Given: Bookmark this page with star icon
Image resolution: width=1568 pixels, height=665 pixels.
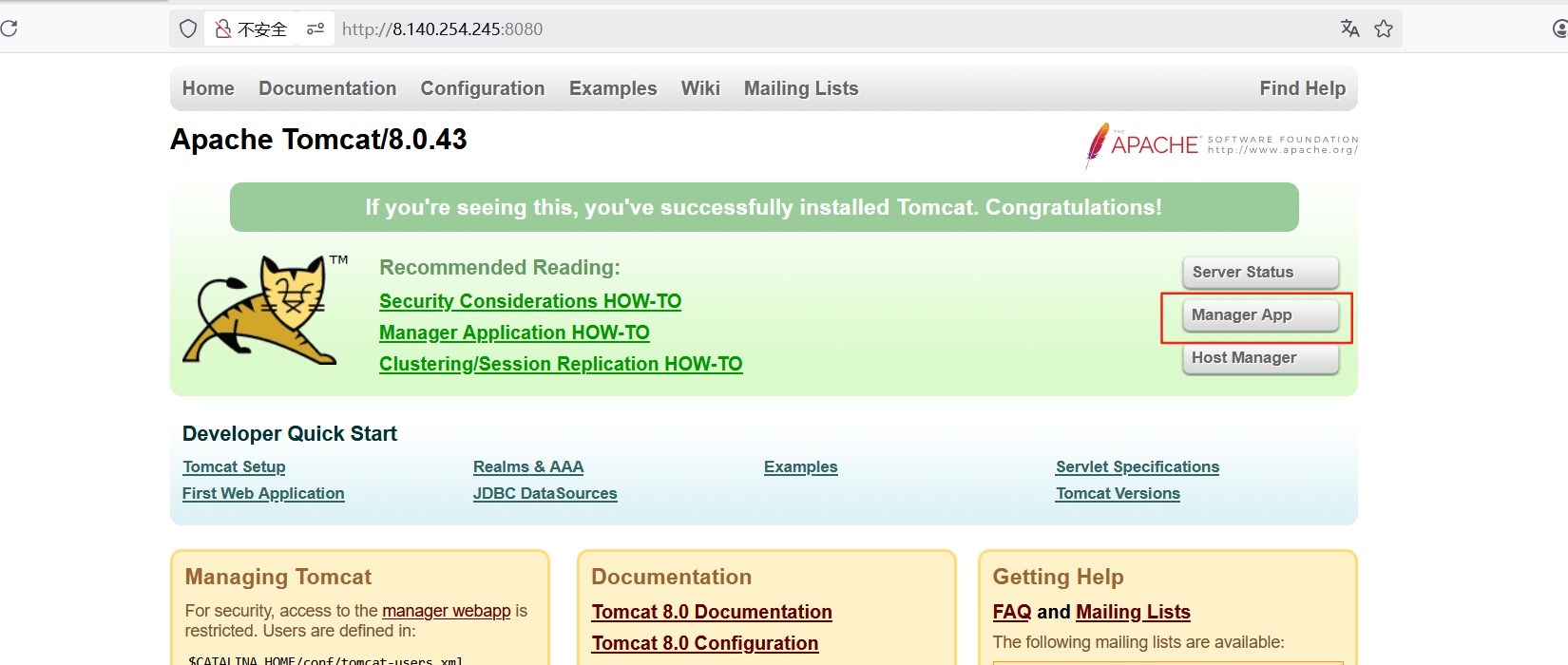Looking at the screenshot, I should click(x=1384, y=28).
